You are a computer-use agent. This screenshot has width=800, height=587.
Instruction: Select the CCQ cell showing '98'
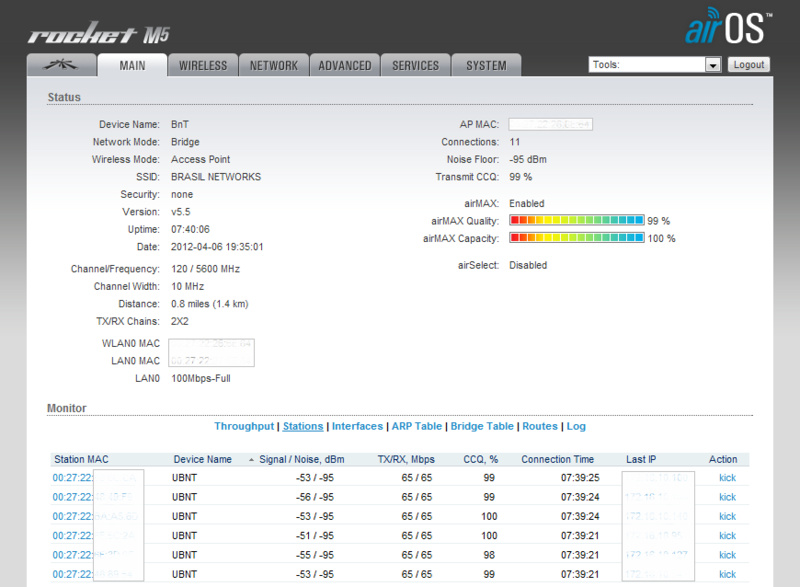[489, 555]
